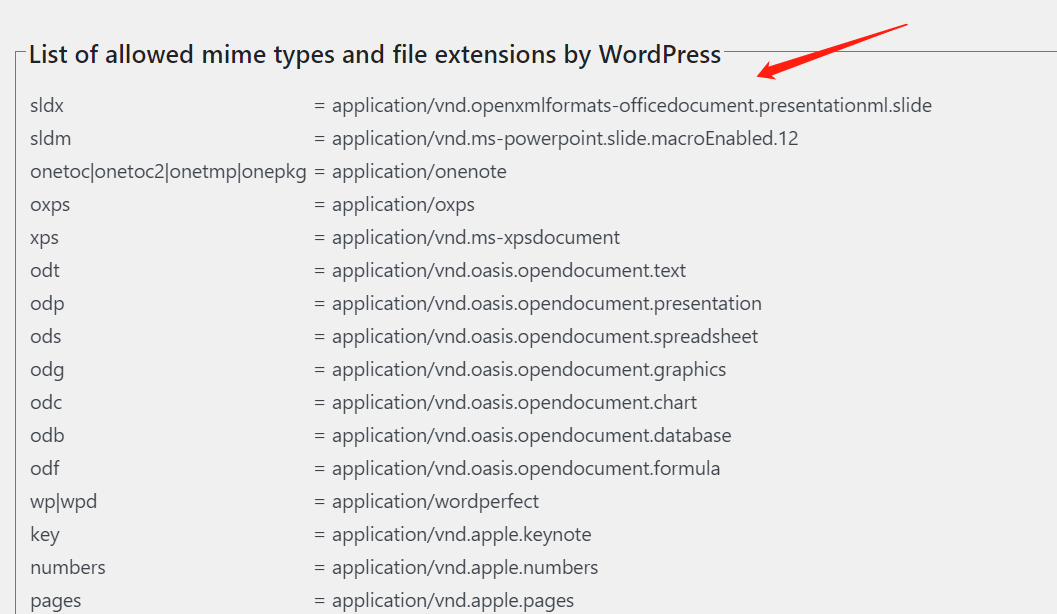Select the 'application/vnd.apple.keynote' mime type

point(462,535)
